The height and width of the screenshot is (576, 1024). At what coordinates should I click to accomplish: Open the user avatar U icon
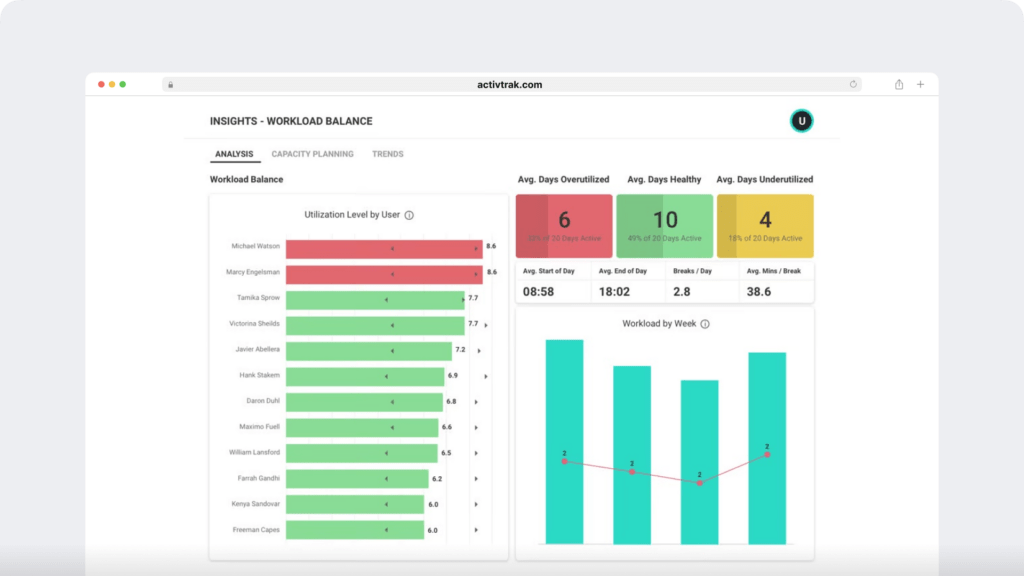click(801, 121)
